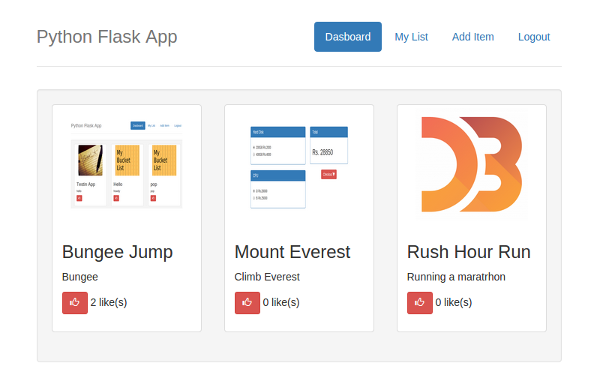Select the Mount Everest title
The image size is (600, 375).
click(292, 252)
